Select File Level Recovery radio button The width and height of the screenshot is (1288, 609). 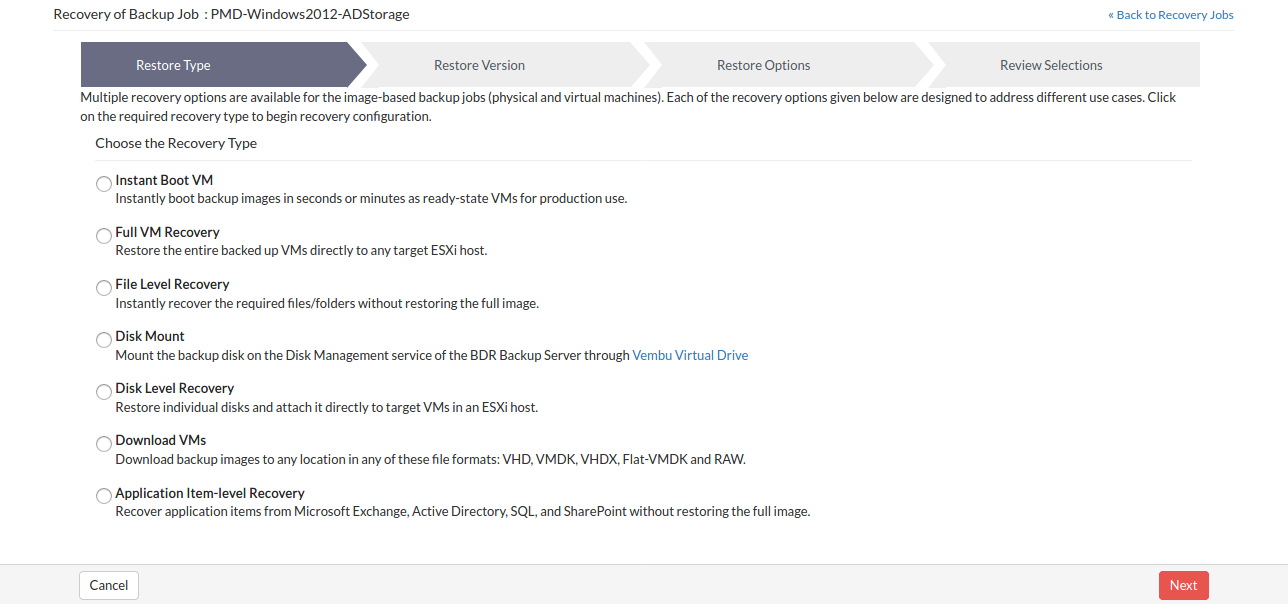pos(104,288)
